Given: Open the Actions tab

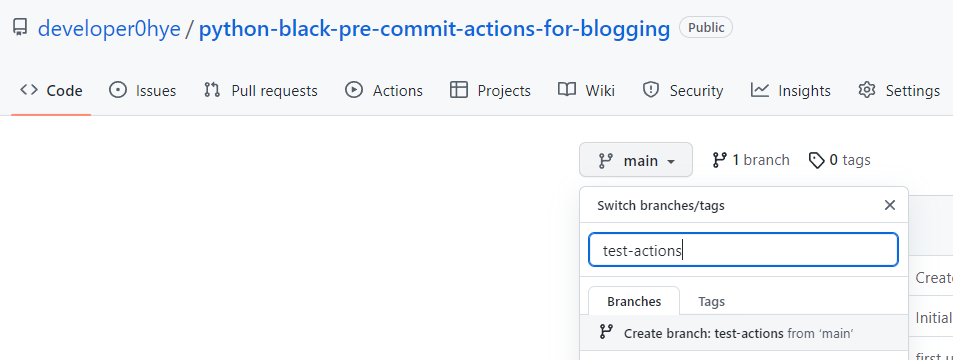Looking at the screenshot, I should 384,91.
